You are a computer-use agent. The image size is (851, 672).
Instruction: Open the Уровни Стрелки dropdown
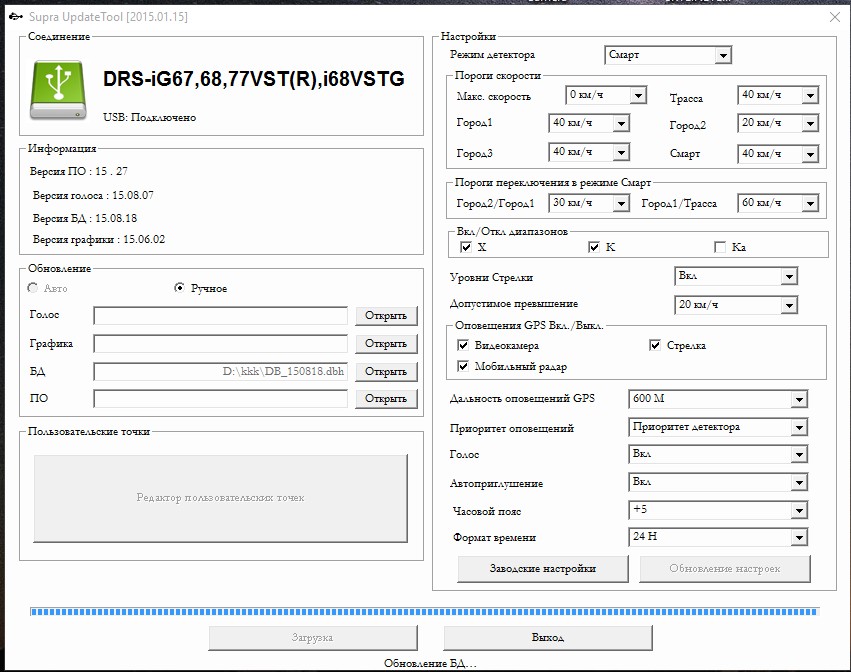click(735, 276)
